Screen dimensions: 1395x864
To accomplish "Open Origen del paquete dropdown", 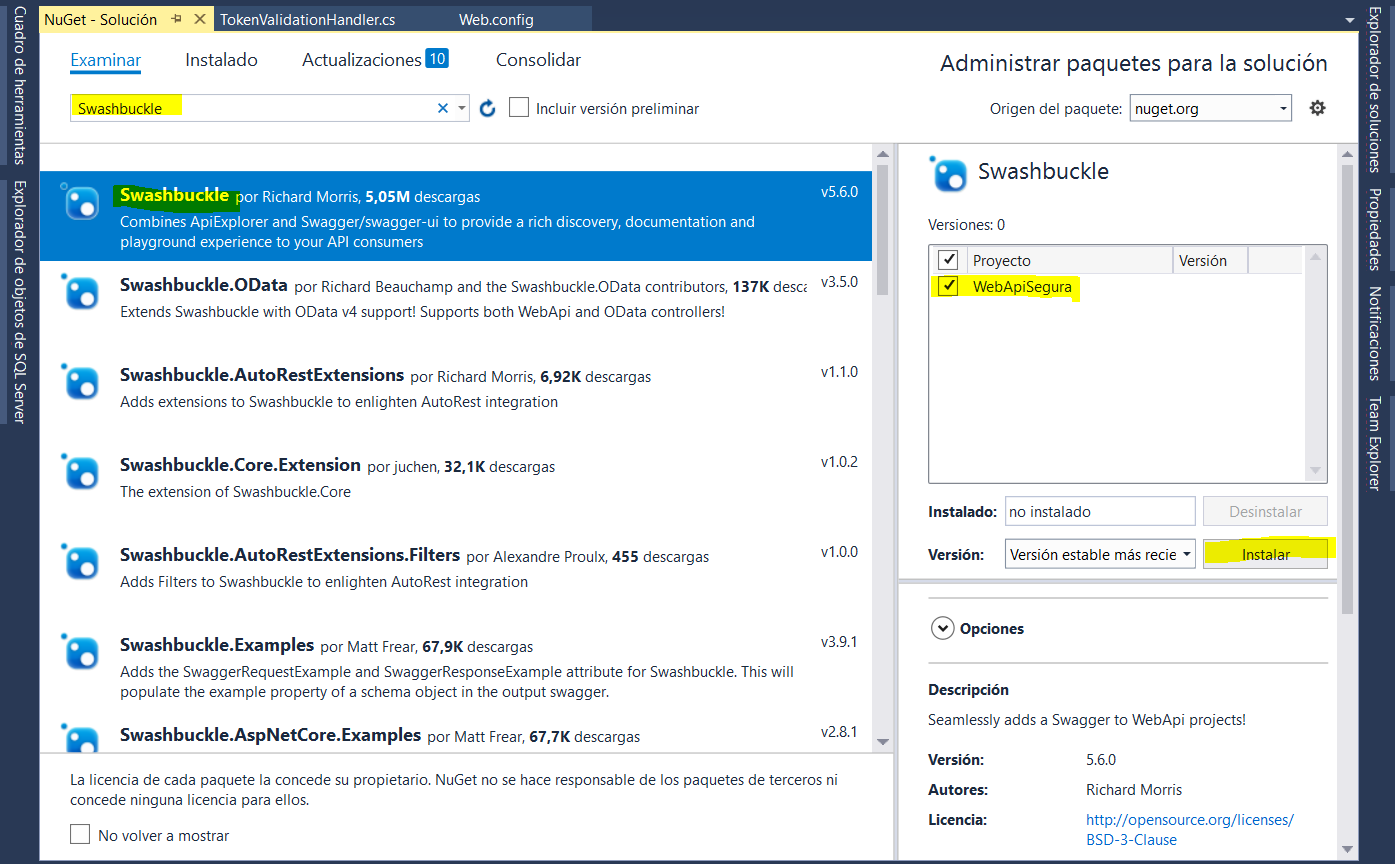I will [1210, 108].
